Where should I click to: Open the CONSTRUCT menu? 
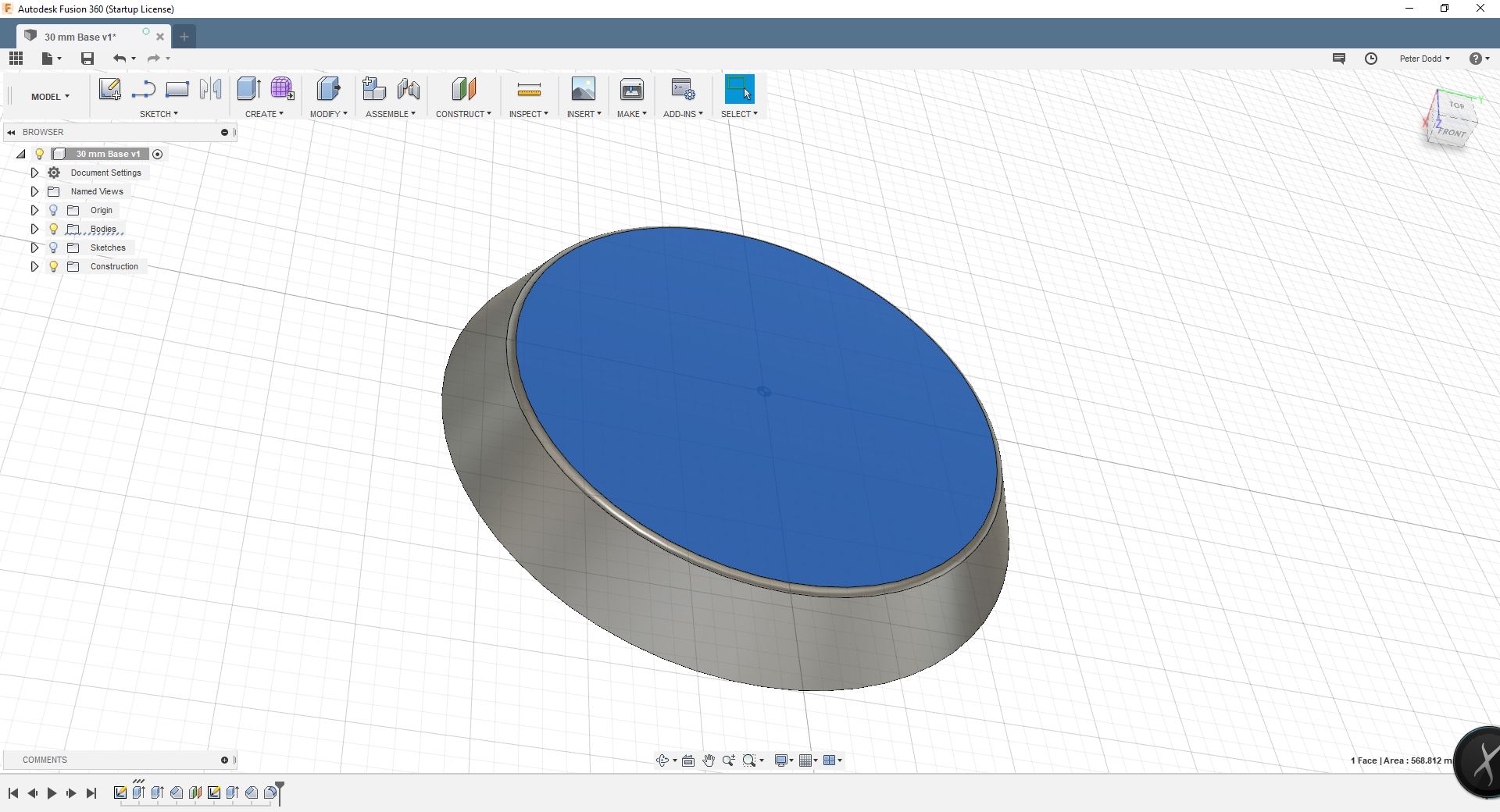463,114
